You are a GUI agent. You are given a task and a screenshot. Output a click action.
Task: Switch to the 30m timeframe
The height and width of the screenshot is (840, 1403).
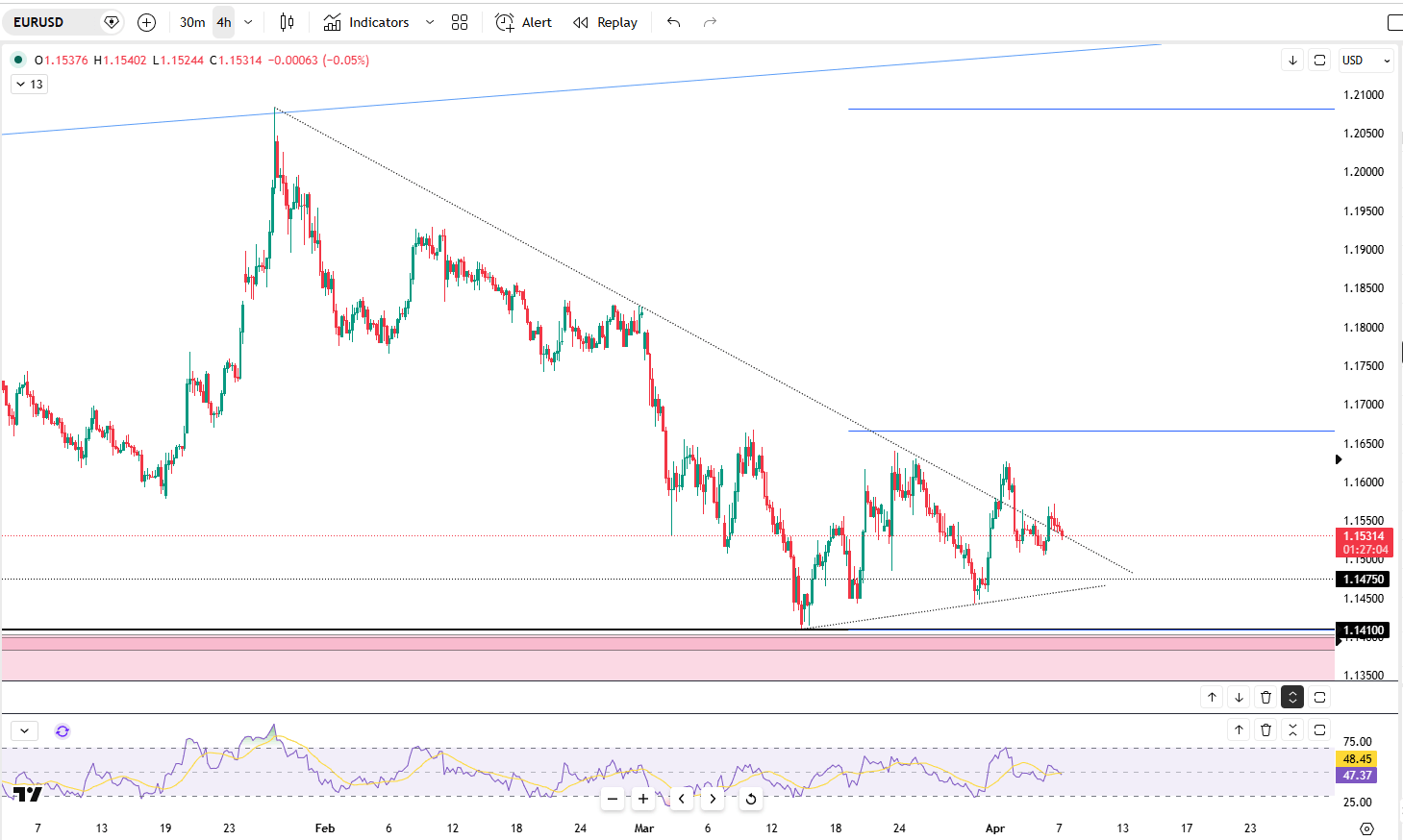(x=192, y=22)
